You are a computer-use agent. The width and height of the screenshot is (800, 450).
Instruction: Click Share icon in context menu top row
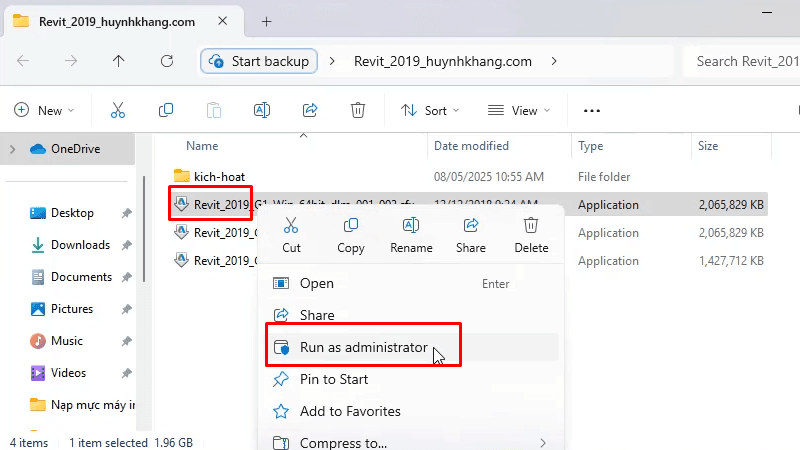[471, 226]
